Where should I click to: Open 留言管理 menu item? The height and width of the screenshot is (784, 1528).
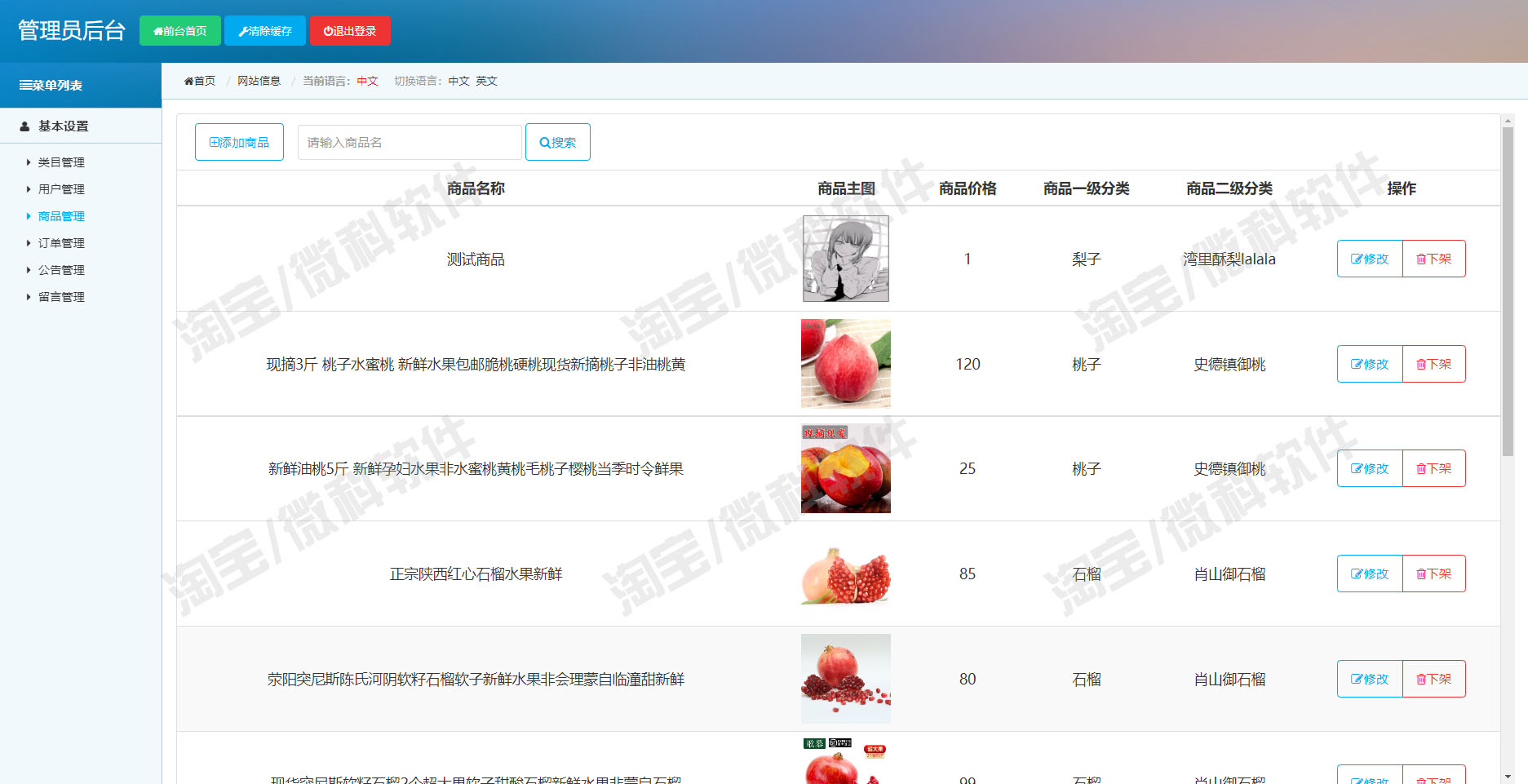(x=61, y=297)
